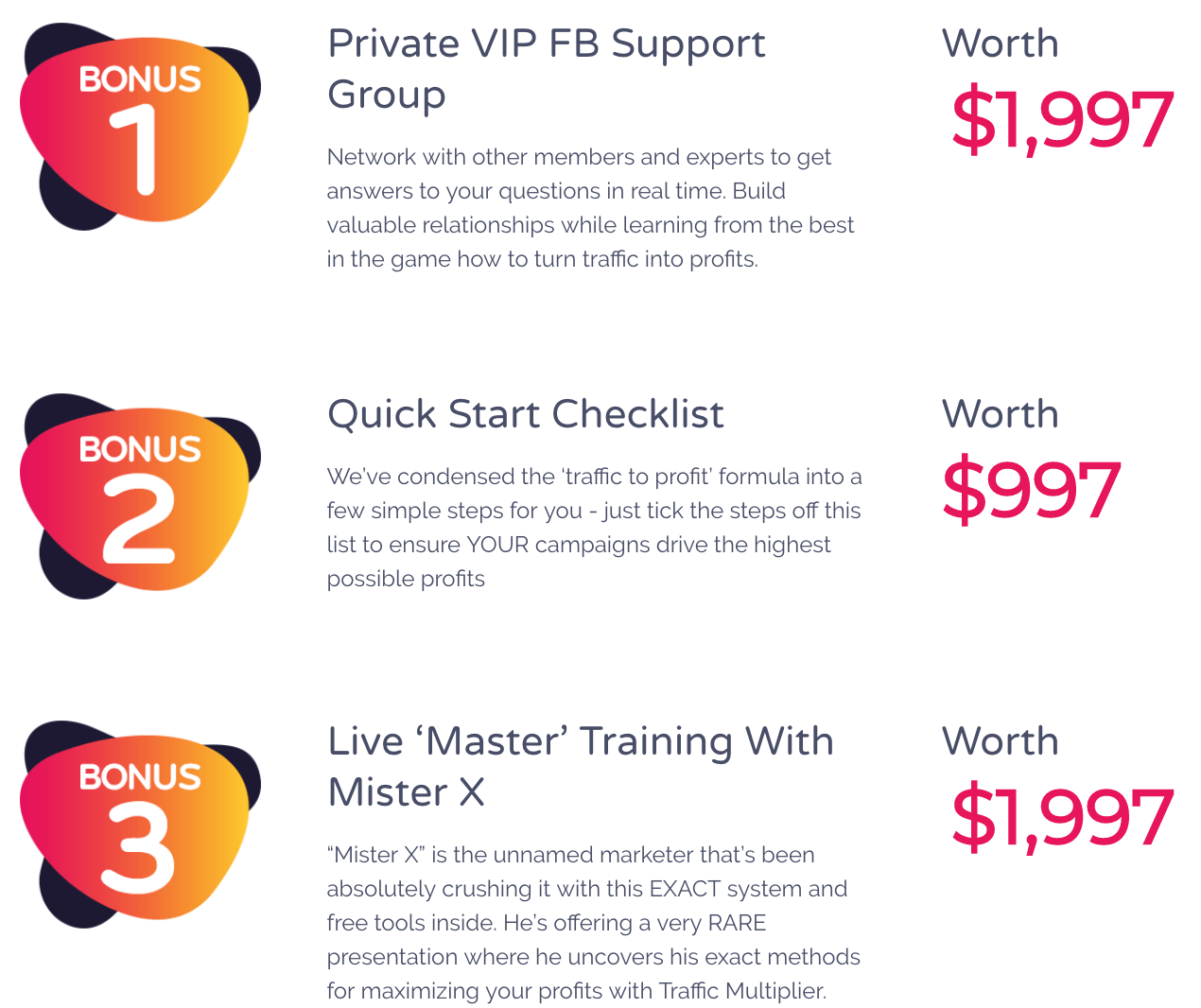1201x1008 pixels.
Task: Click the $997 price for Quick Start Checklist
Action: 1032,490
